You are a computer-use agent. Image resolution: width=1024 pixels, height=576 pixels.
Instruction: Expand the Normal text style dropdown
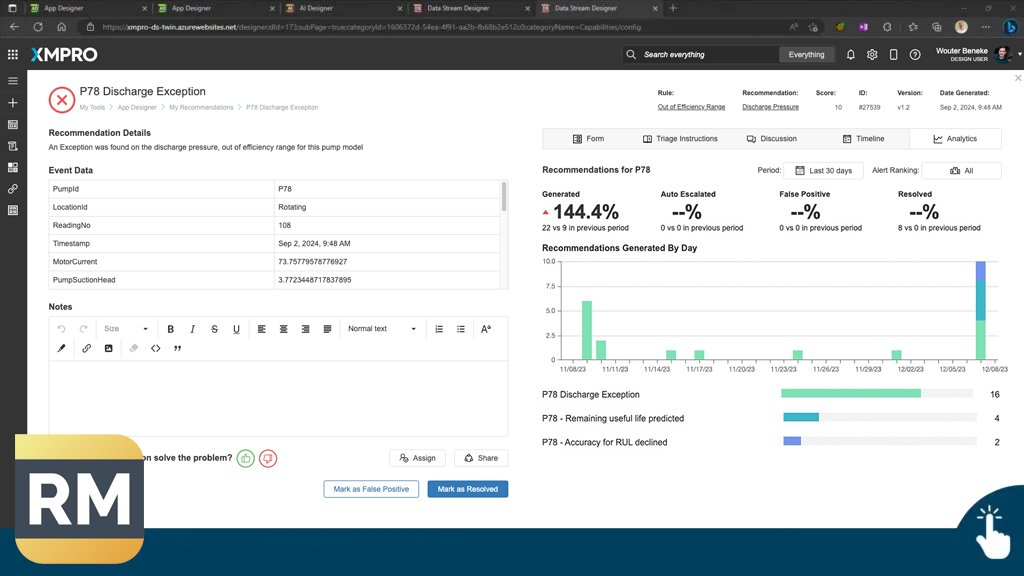point(382,329)
